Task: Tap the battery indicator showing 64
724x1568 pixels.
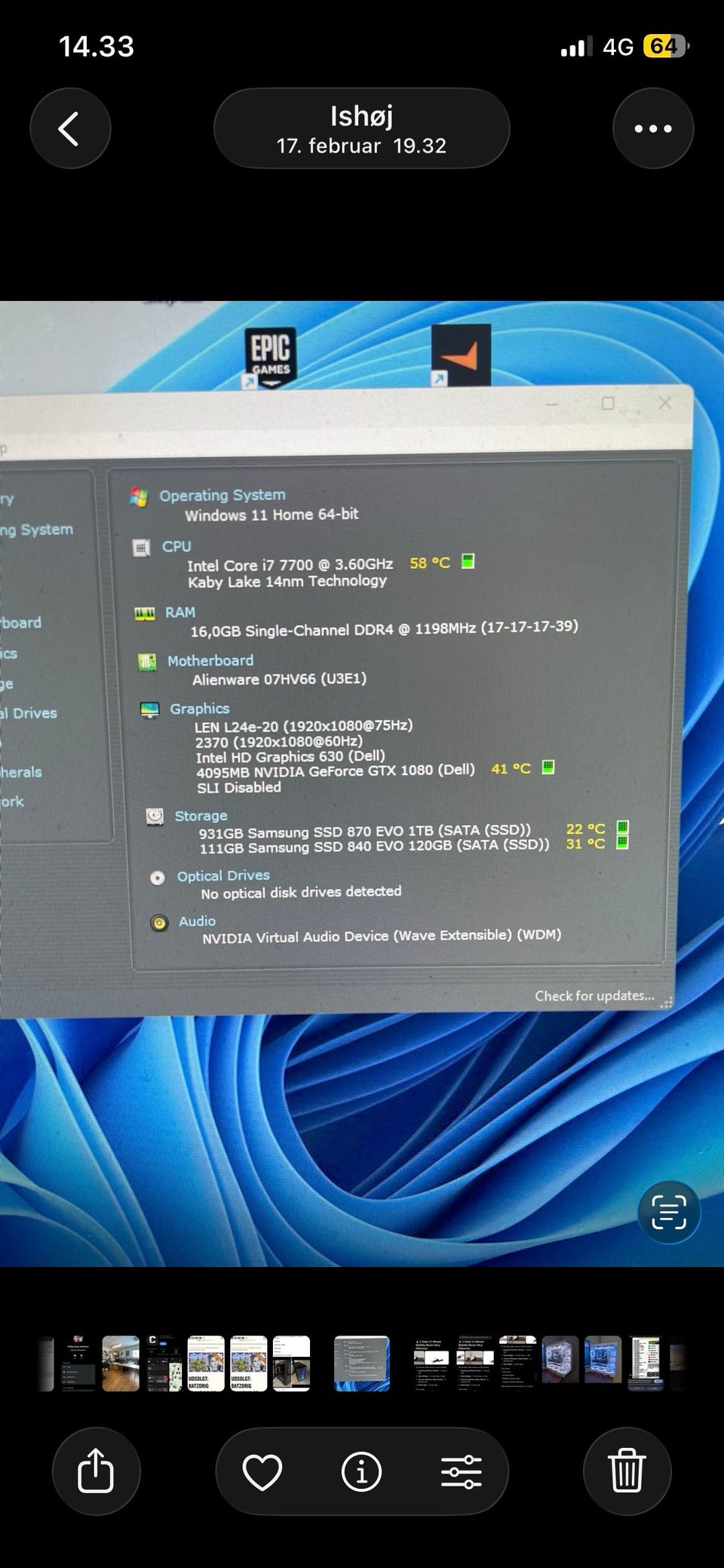Action: click(x=666, y=47)
